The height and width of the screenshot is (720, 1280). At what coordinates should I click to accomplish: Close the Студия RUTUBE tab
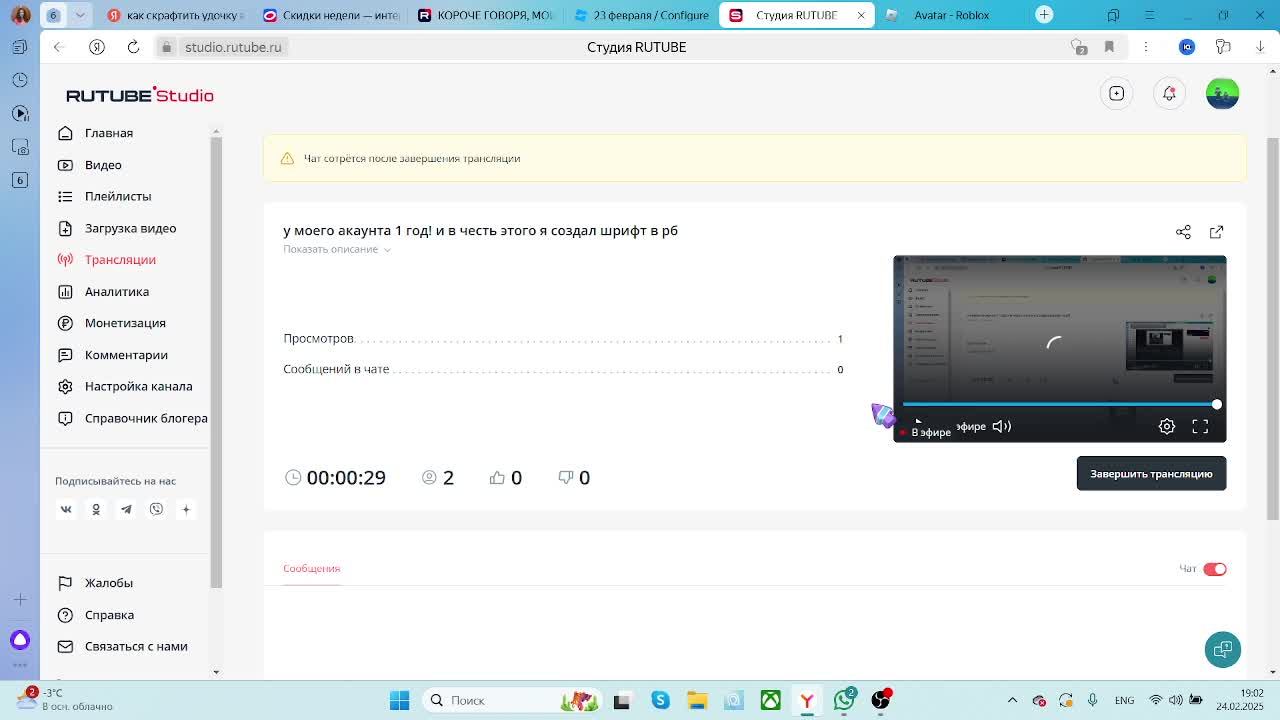(x=861, y=15)
